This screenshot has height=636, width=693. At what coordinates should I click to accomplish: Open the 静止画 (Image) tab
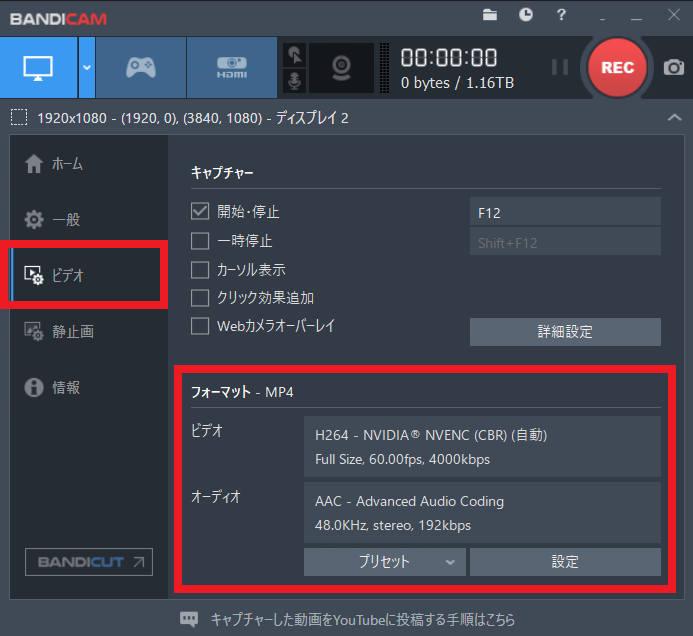pos(88,331)
